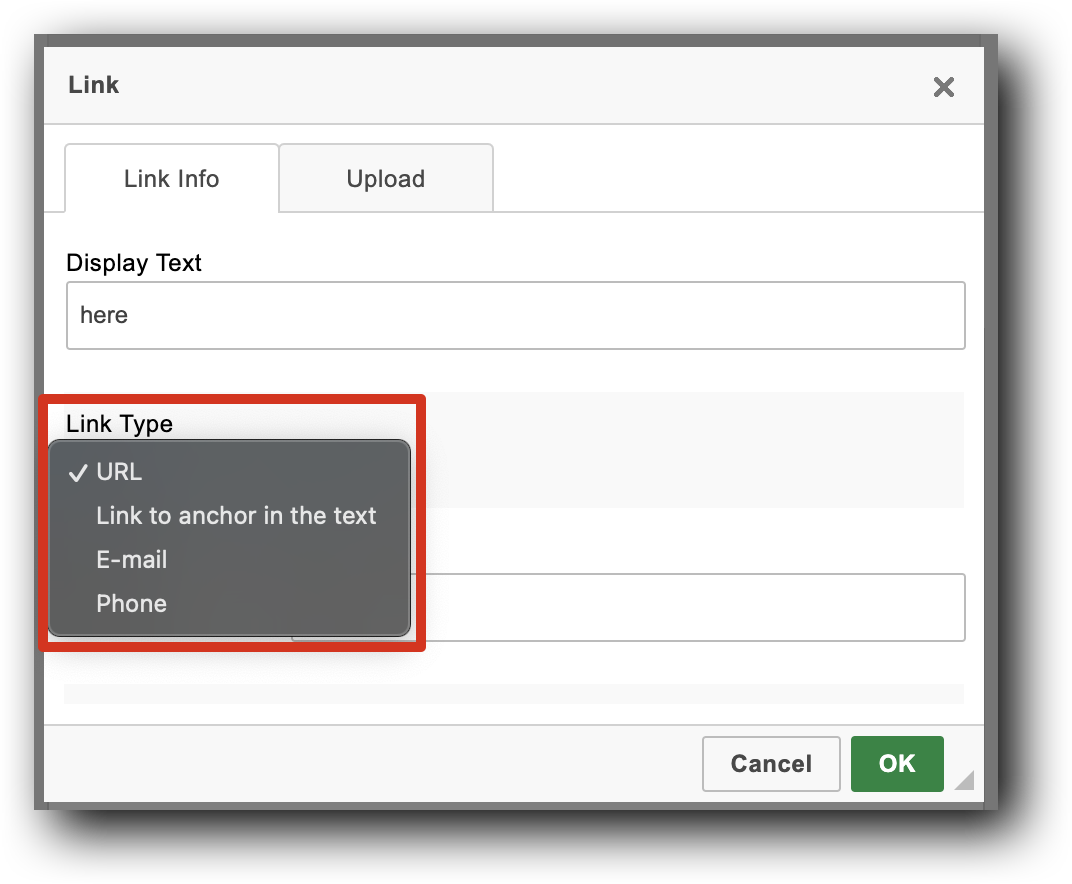
Task: Select E-mail as the link type
Action: click(x=131, y=560)
